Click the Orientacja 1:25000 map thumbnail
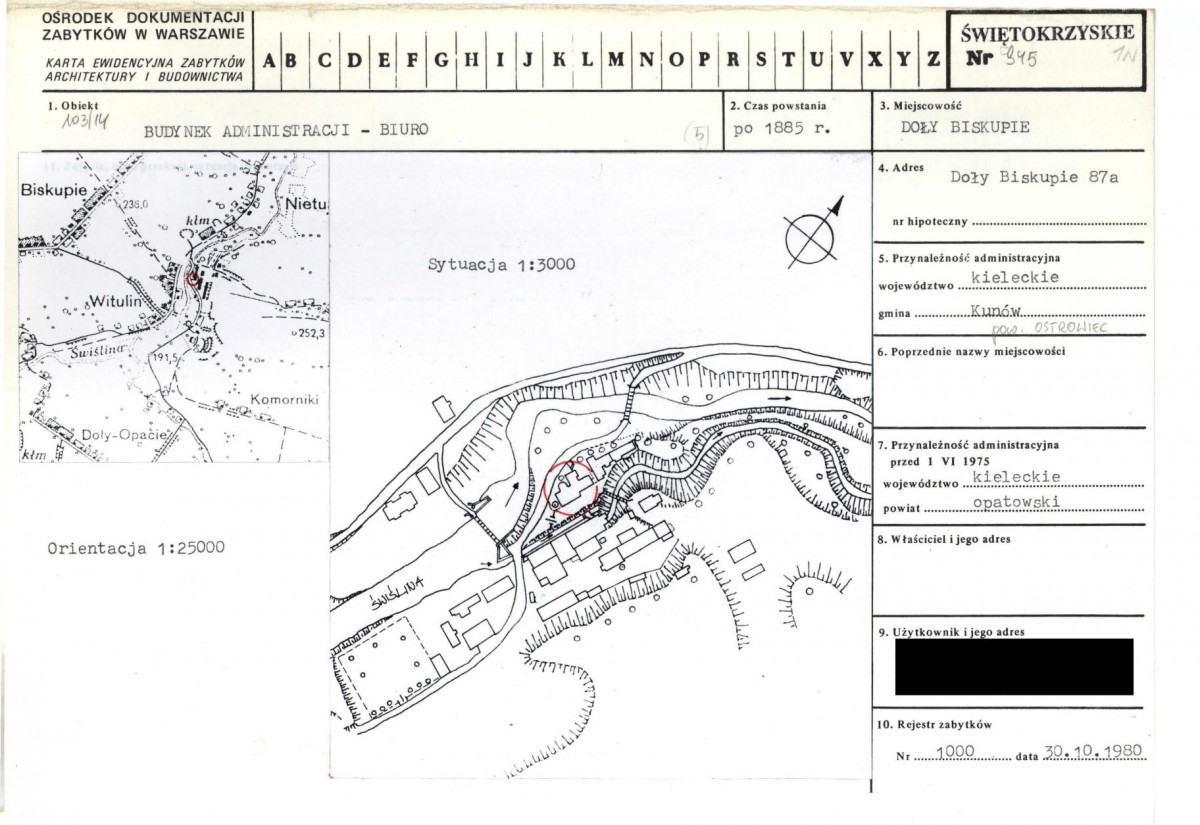The height and width of the screenshot is (825, 1200). [174, 307]
